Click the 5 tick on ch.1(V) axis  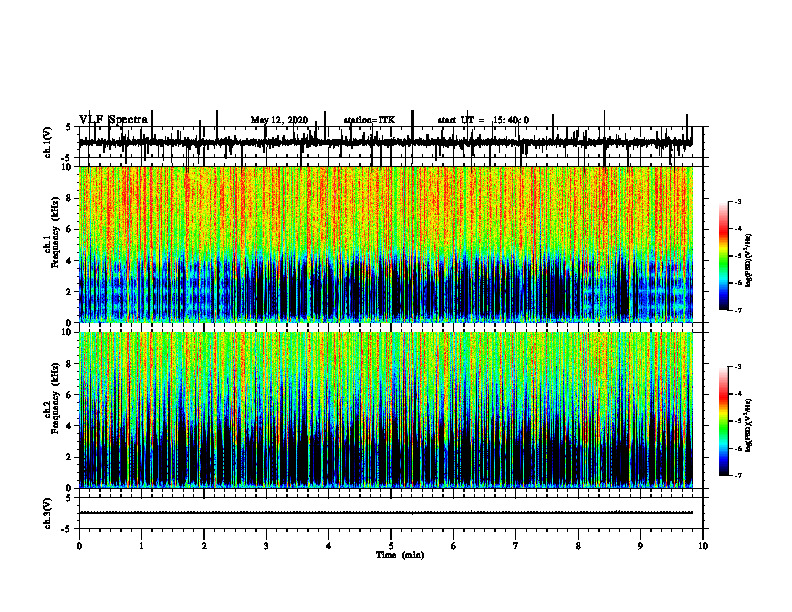[x=70, y=127]
